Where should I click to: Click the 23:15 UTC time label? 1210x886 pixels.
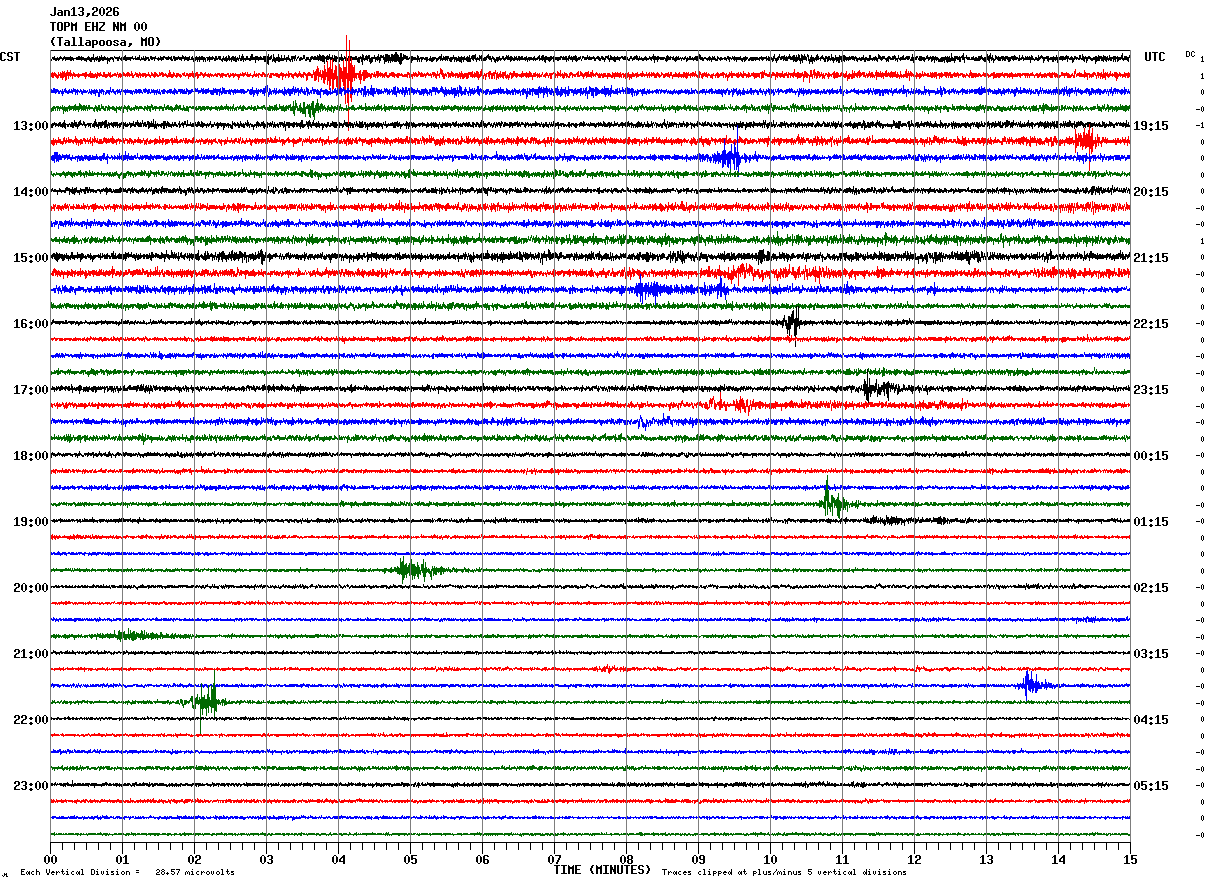1151,390
